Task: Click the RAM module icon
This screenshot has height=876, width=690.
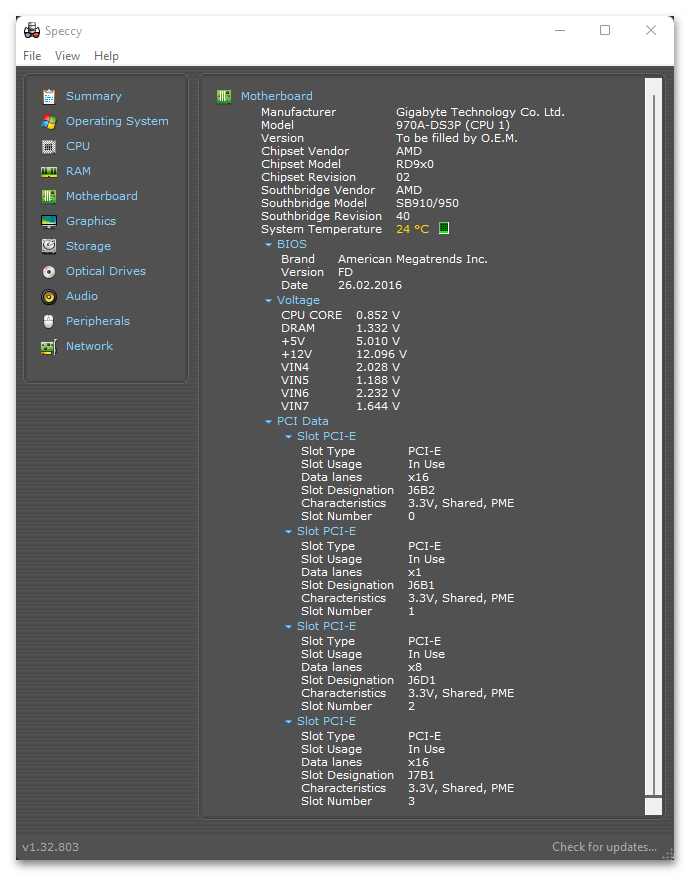Action: 49,172
